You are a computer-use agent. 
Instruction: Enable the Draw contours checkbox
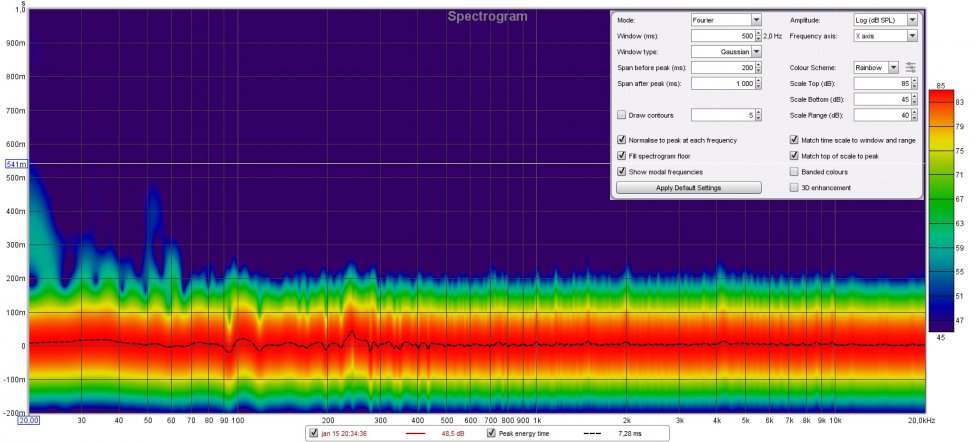[621, 115]
